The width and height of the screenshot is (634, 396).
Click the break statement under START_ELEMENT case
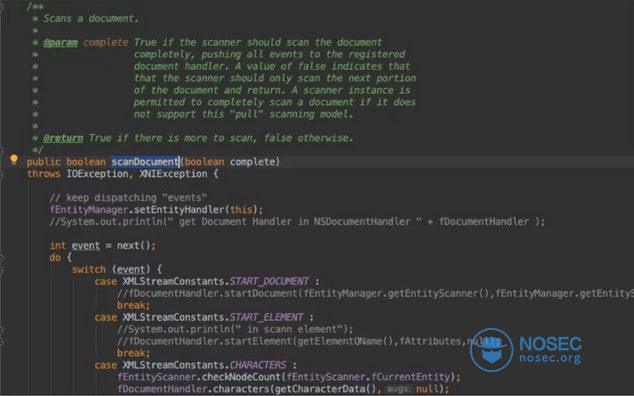(133, 353)
